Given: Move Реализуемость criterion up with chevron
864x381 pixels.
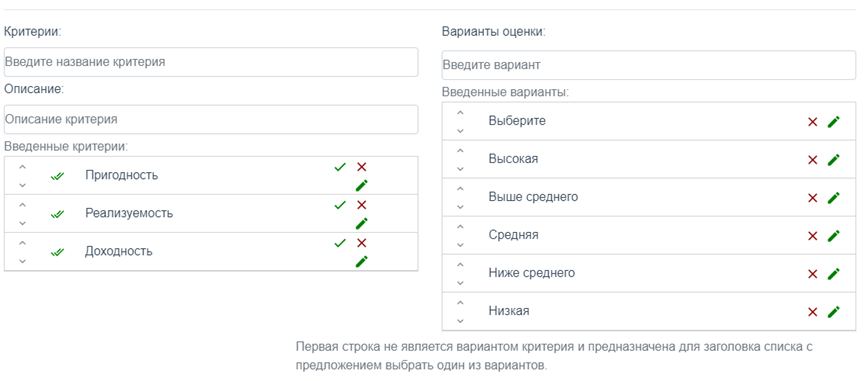Looking at the screenshot, I should click(x=22, y=205).
